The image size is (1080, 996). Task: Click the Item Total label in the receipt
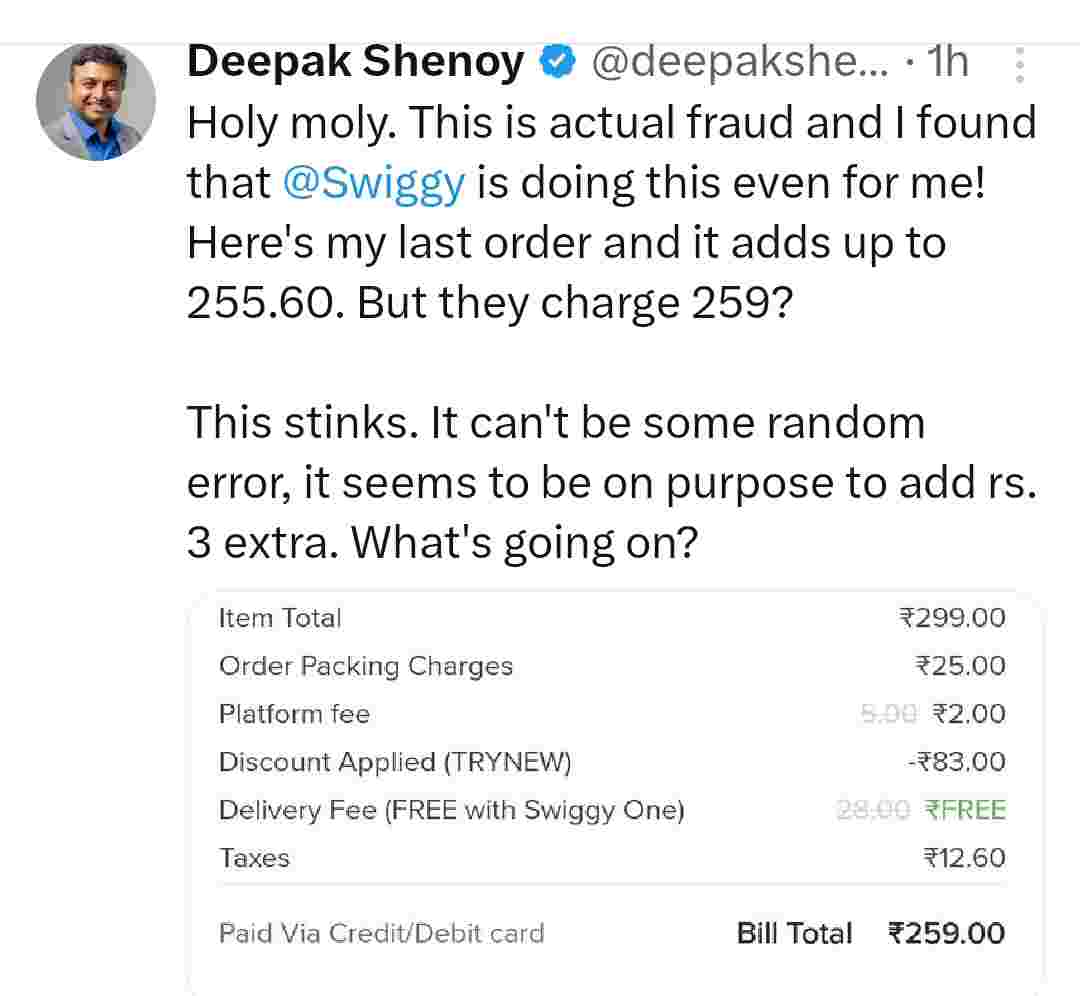point(280,618)
